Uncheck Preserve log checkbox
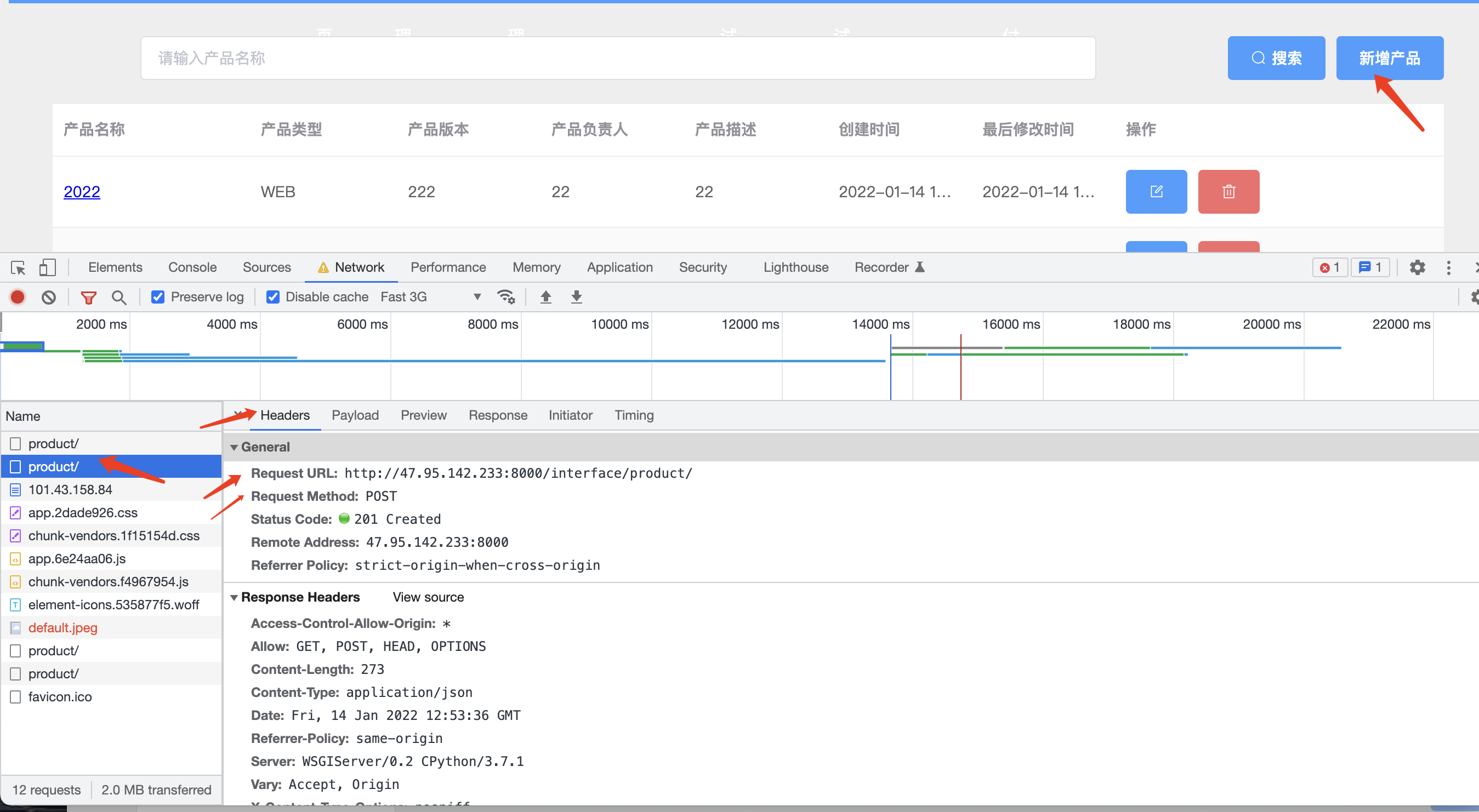Image resolution: width=1479 pixels, height=812 pixels. click(158, 296)
